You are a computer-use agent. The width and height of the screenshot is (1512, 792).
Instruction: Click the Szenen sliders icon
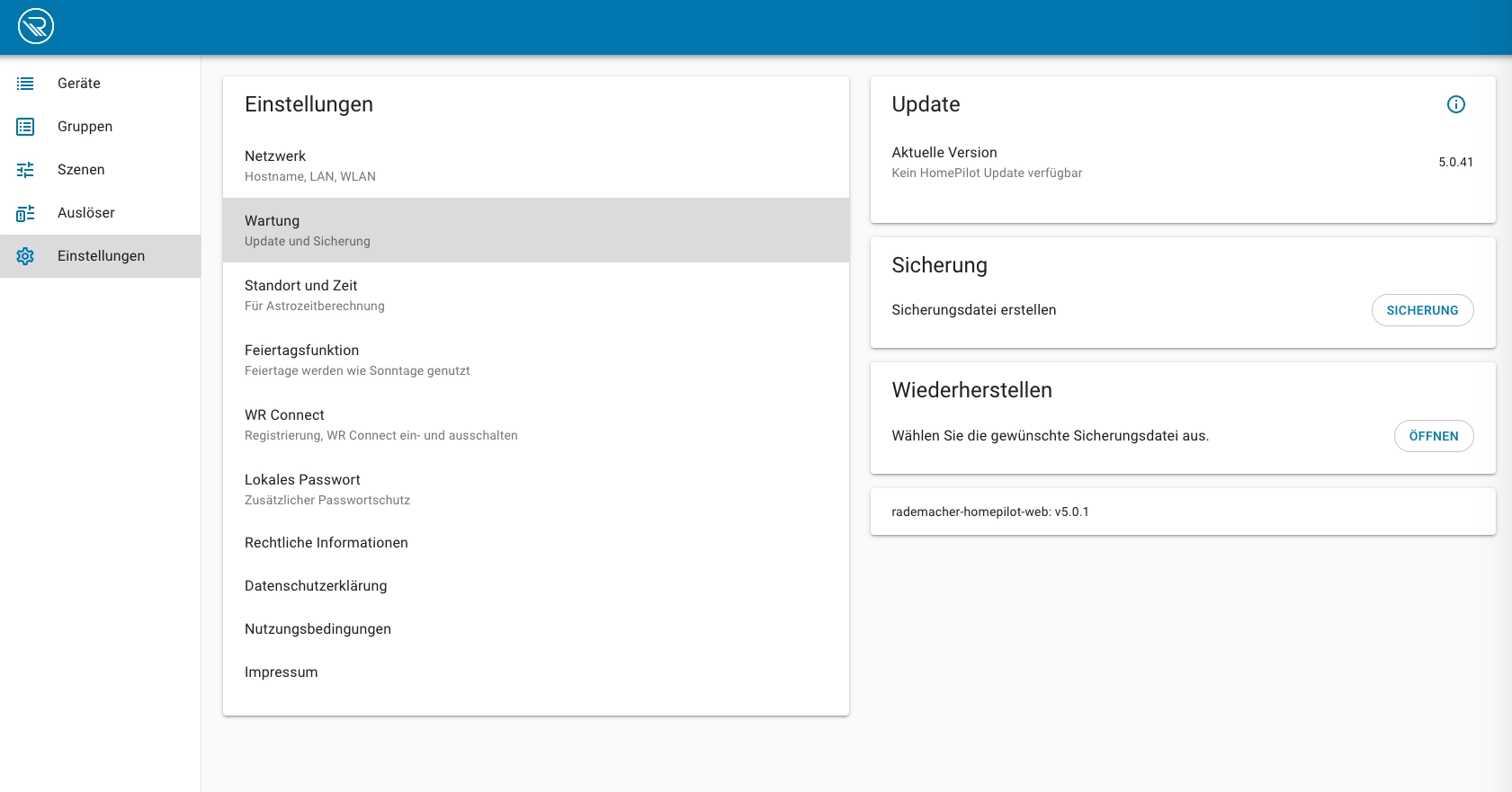pos(25,170)
